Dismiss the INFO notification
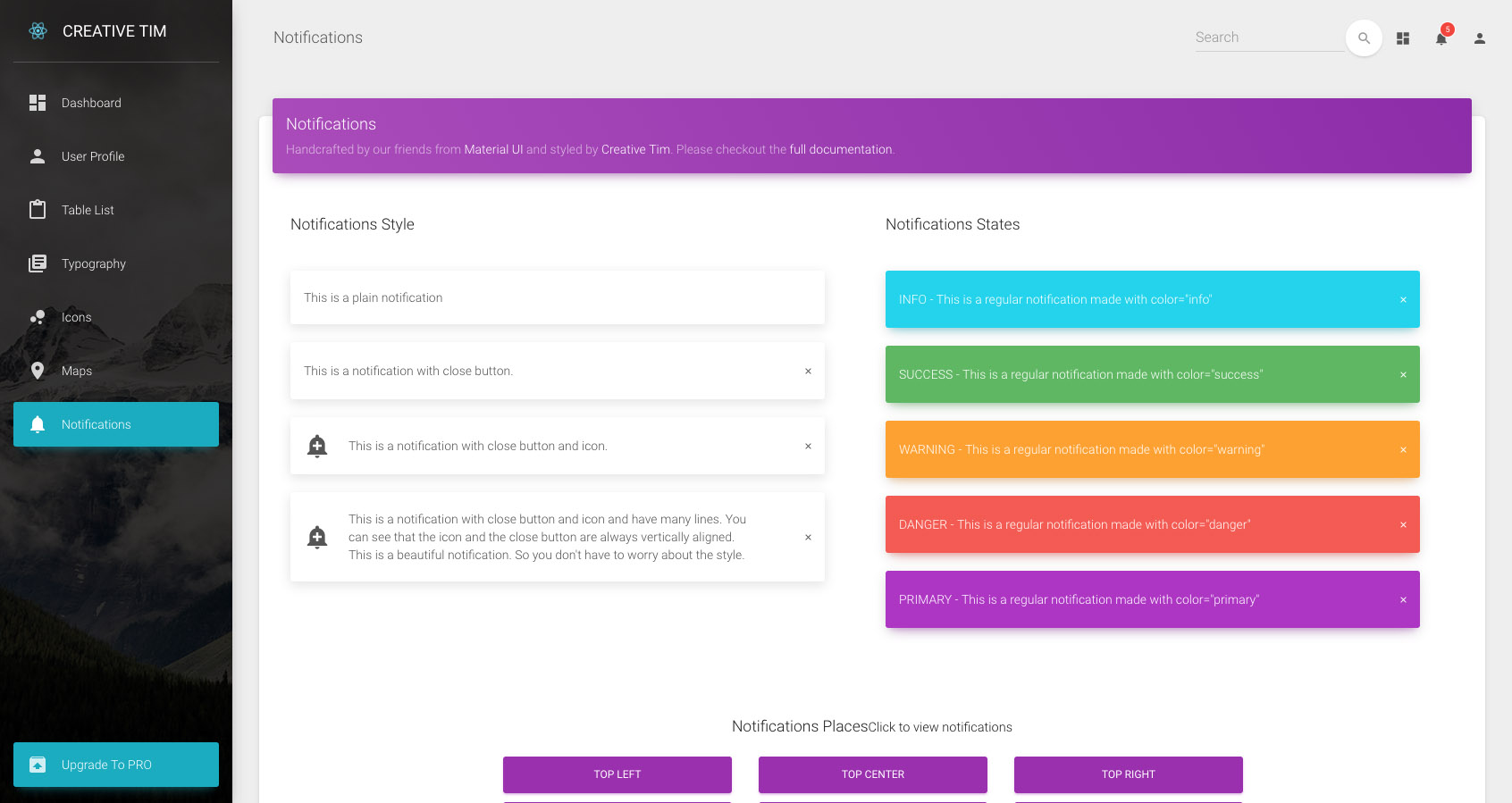 tap(1403, 300)
